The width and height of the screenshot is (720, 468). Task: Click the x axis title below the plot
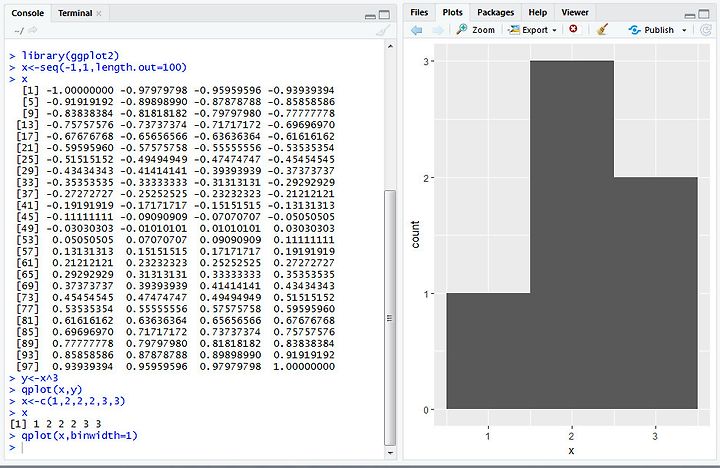click(x=571, y=451)
